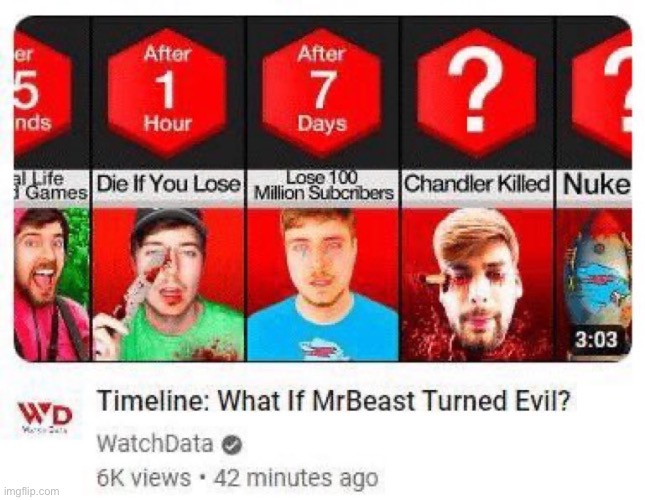645x500 pixels.
Task: Click the After 1 Hour red hexagon
Action: tap(167, 91)
